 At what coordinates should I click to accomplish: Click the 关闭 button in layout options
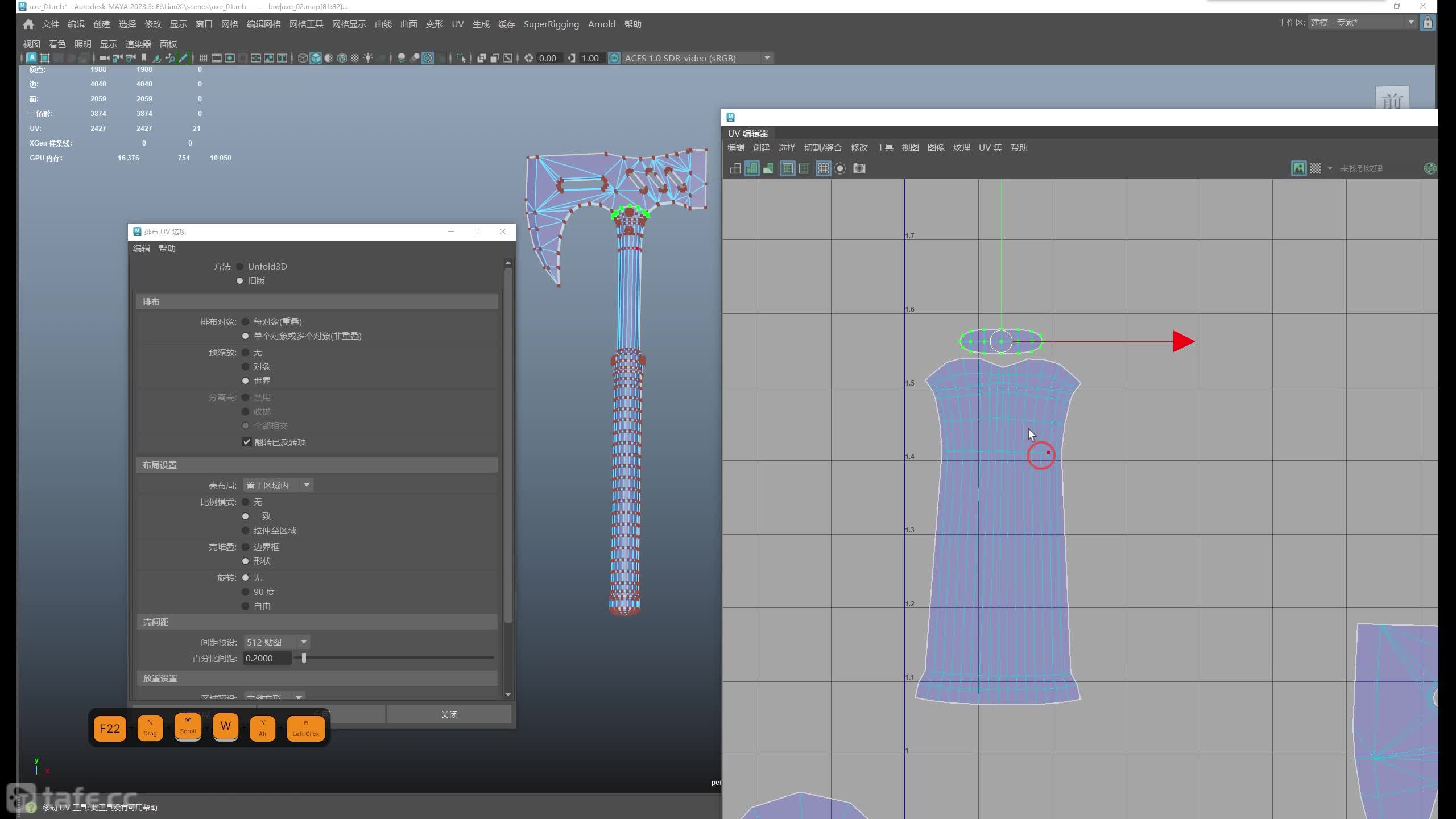(x=449, y=714)
